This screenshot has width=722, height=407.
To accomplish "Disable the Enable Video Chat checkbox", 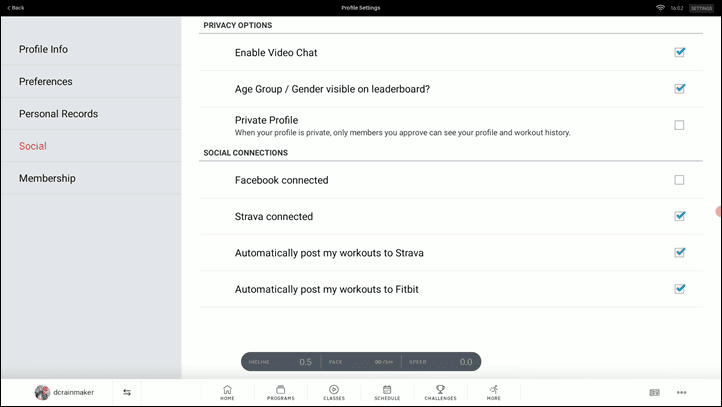I will [679, 52].
